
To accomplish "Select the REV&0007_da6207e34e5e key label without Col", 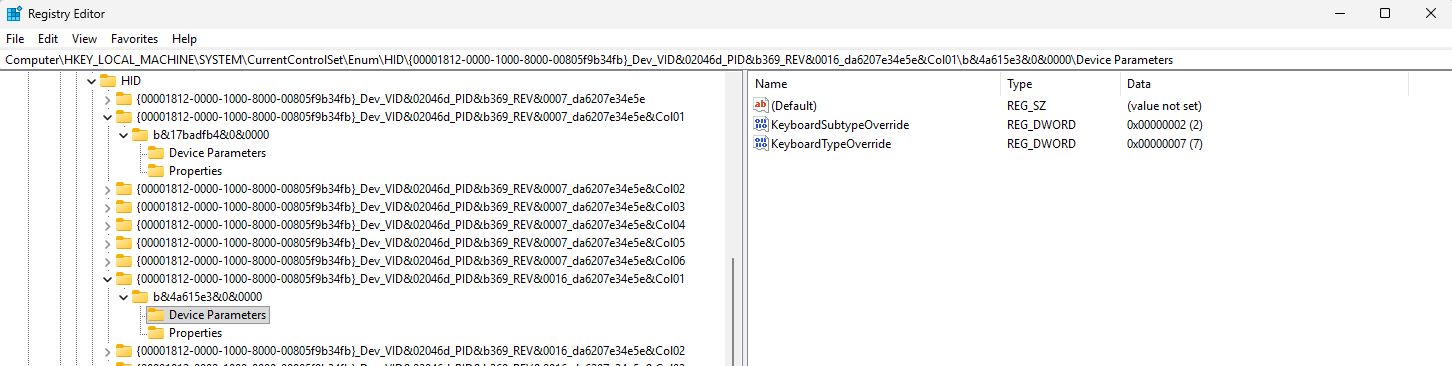I will click(x=391, y=98).
